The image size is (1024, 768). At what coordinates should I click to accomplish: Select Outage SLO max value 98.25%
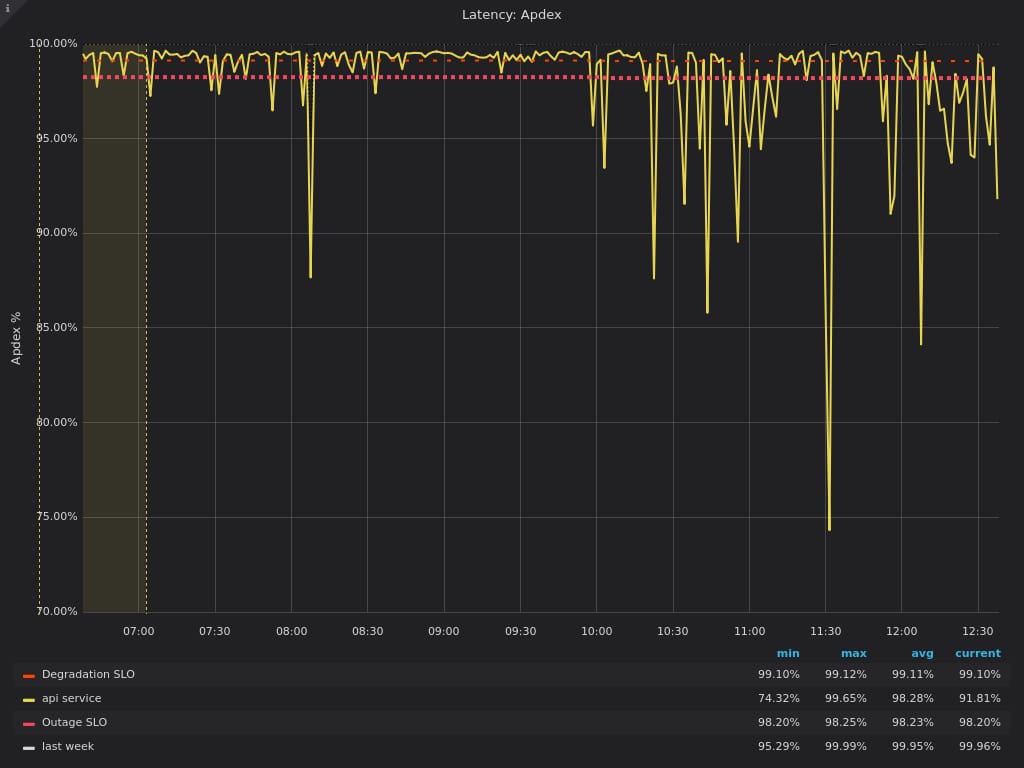tap(846, 722)
